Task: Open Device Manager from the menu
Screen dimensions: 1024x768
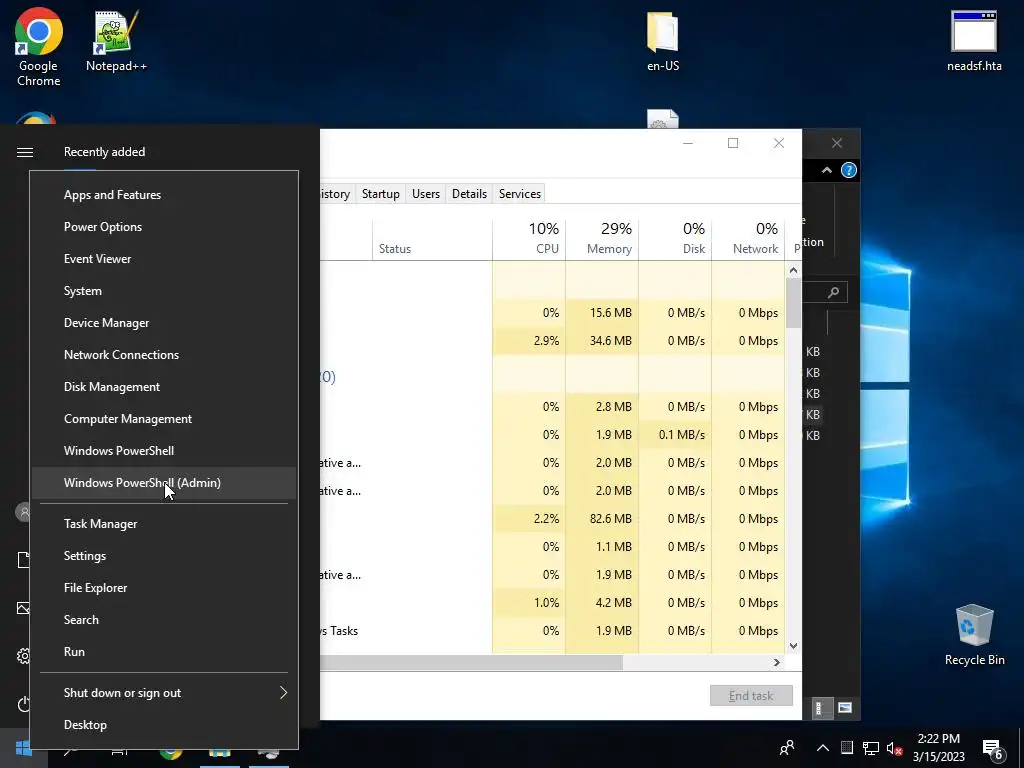Action: click(164, 323)
